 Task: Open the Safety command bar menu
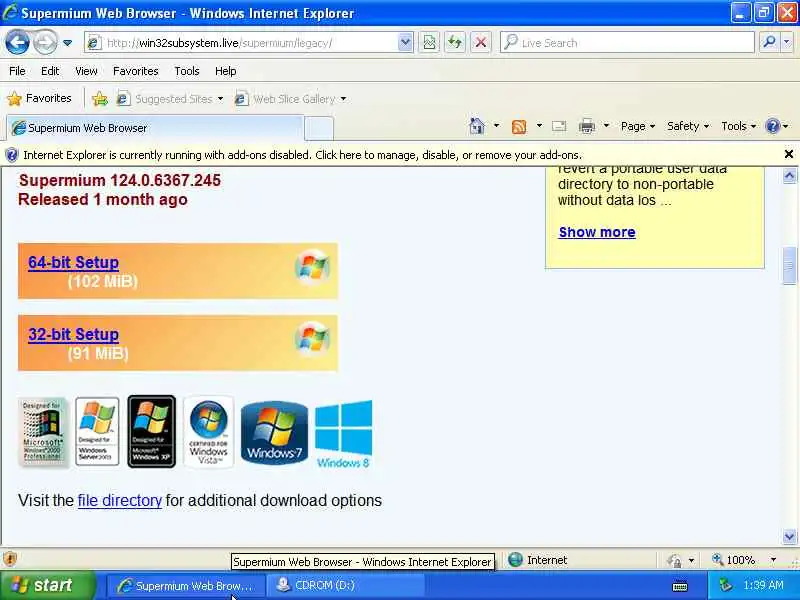coord(688,126)
